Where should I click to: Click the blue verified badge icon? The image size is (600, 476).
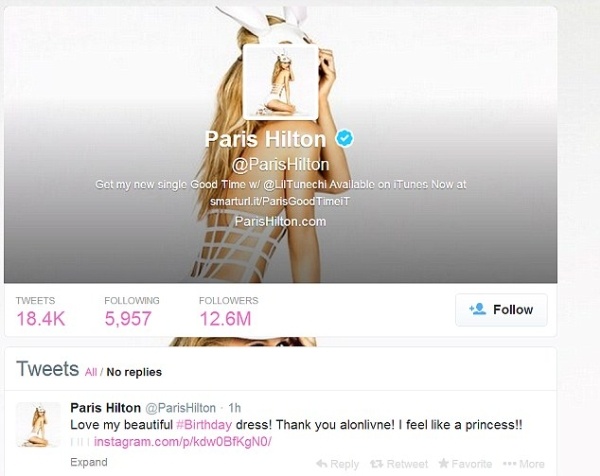tap(345, 138)
